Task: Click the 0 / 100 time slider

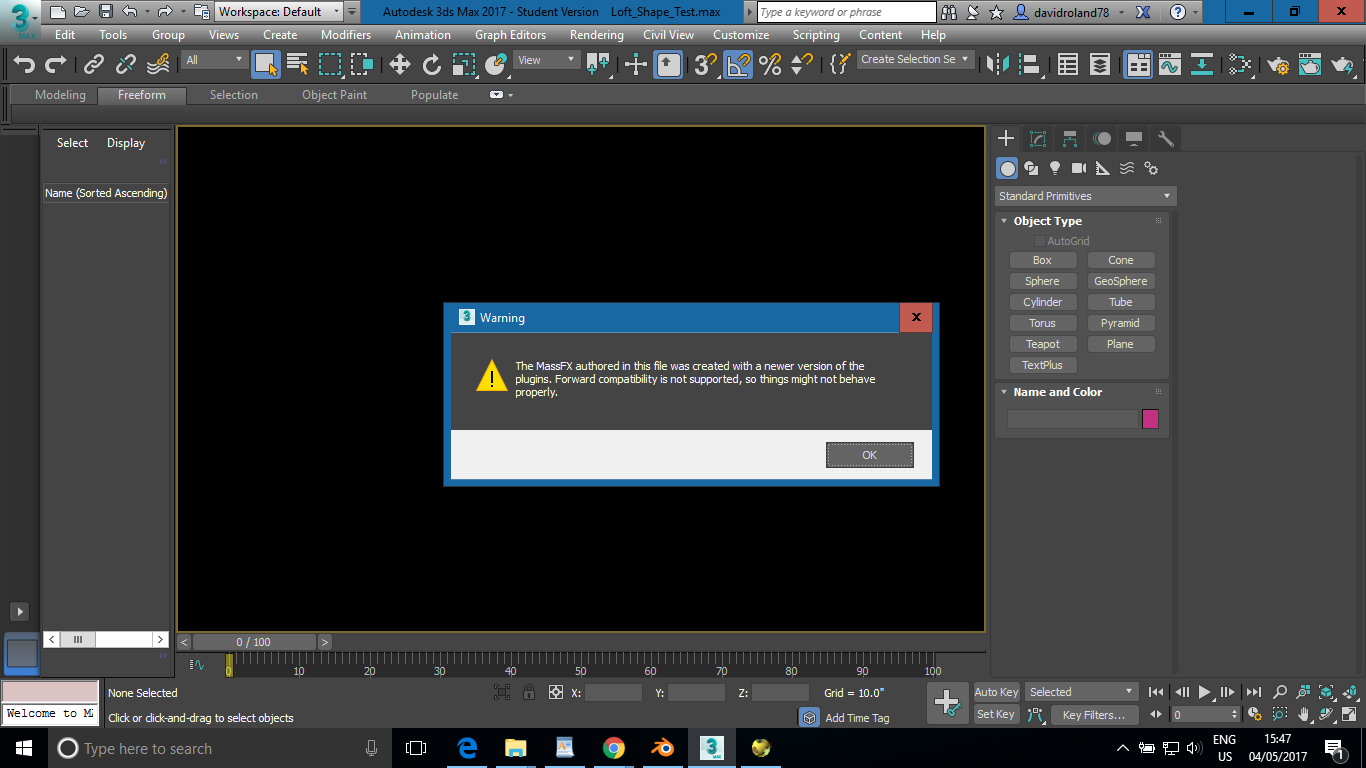Action: click(x=254, y=642)
